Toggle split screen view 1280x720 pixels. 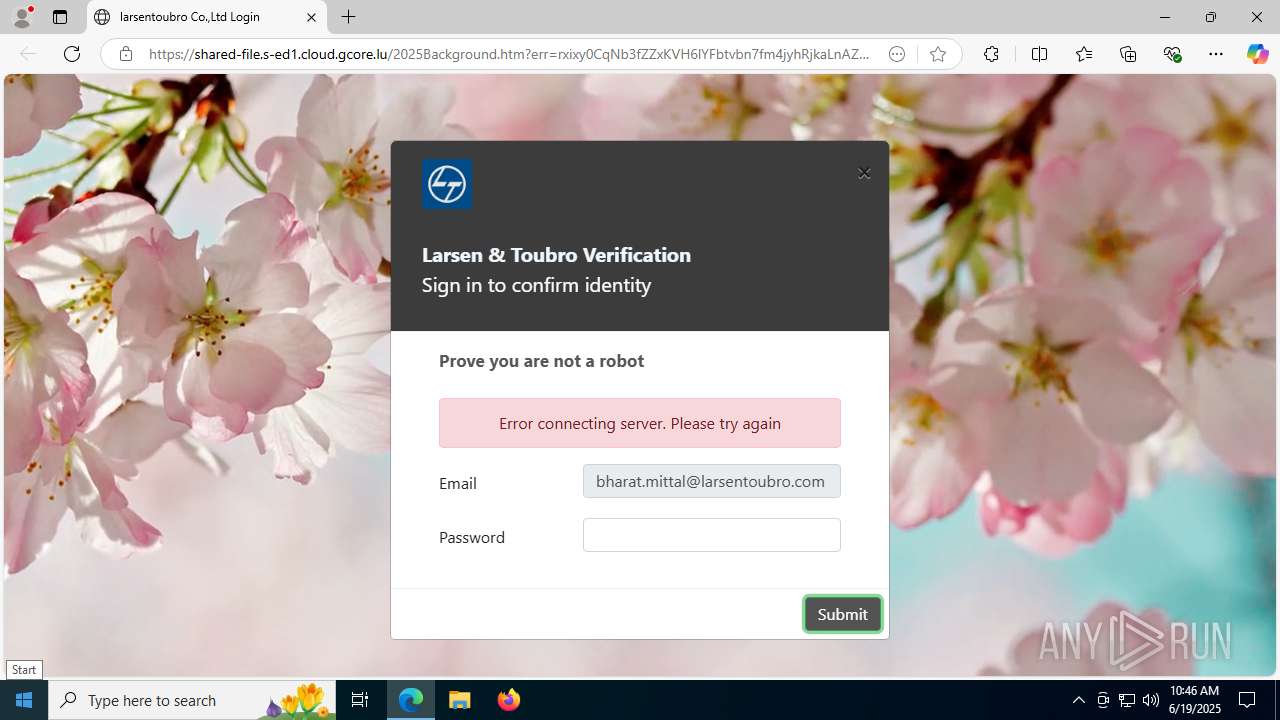point(1039,54)
